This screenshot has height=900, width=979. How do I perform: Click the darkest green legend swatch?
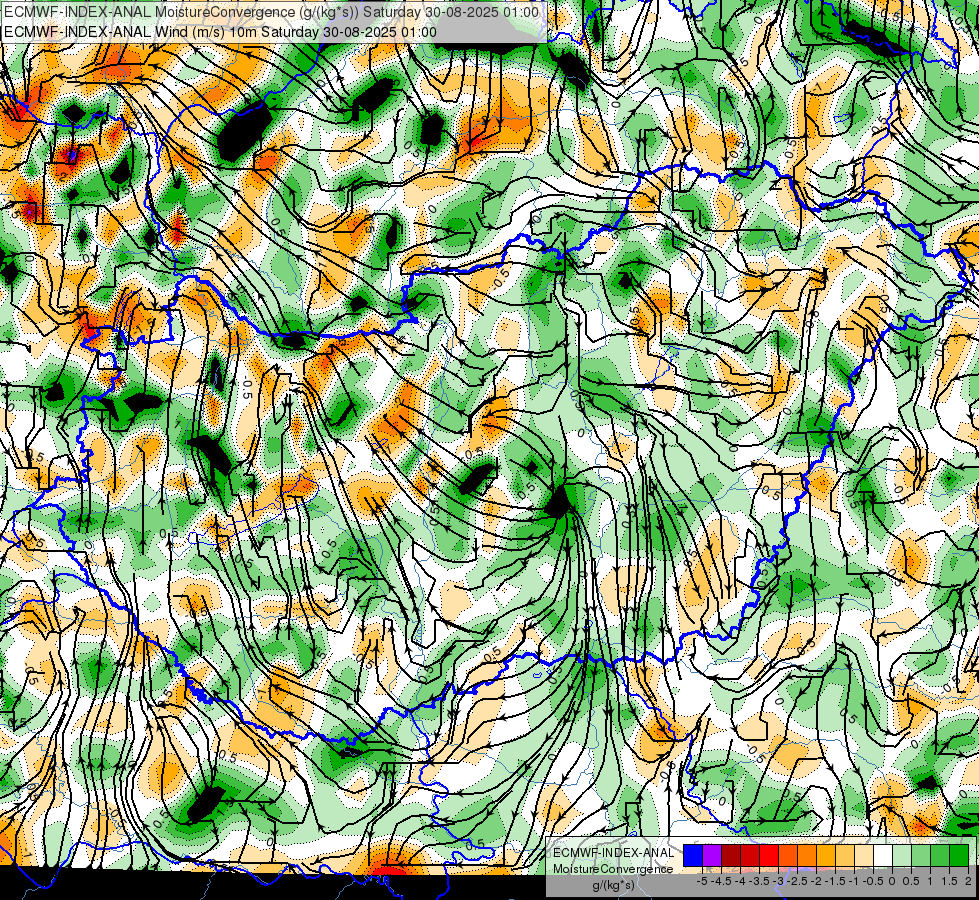tap(959, 856)
